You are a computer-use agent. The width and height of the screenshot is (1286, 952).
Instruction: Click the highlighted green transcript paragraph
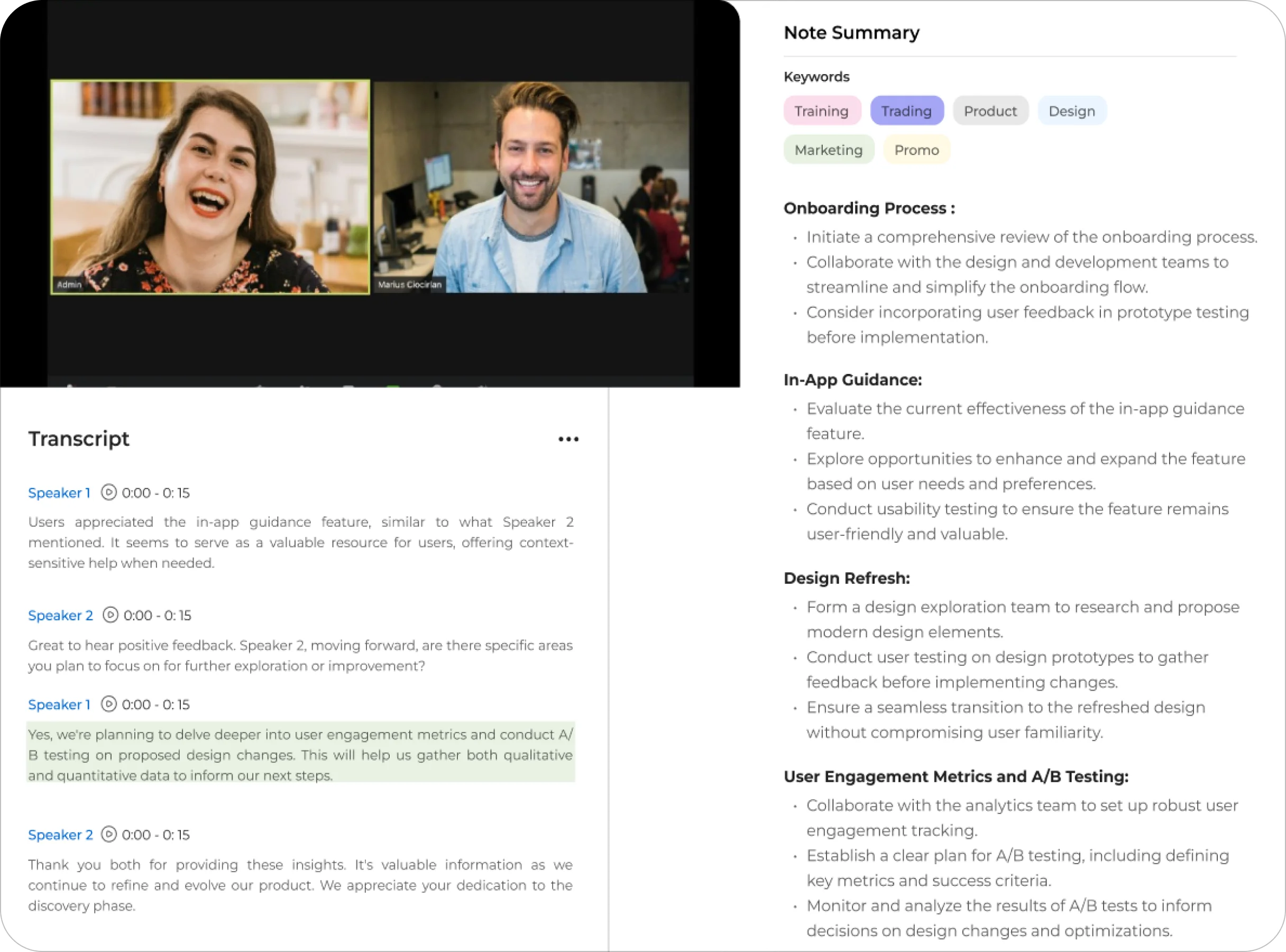click(300, 754)
